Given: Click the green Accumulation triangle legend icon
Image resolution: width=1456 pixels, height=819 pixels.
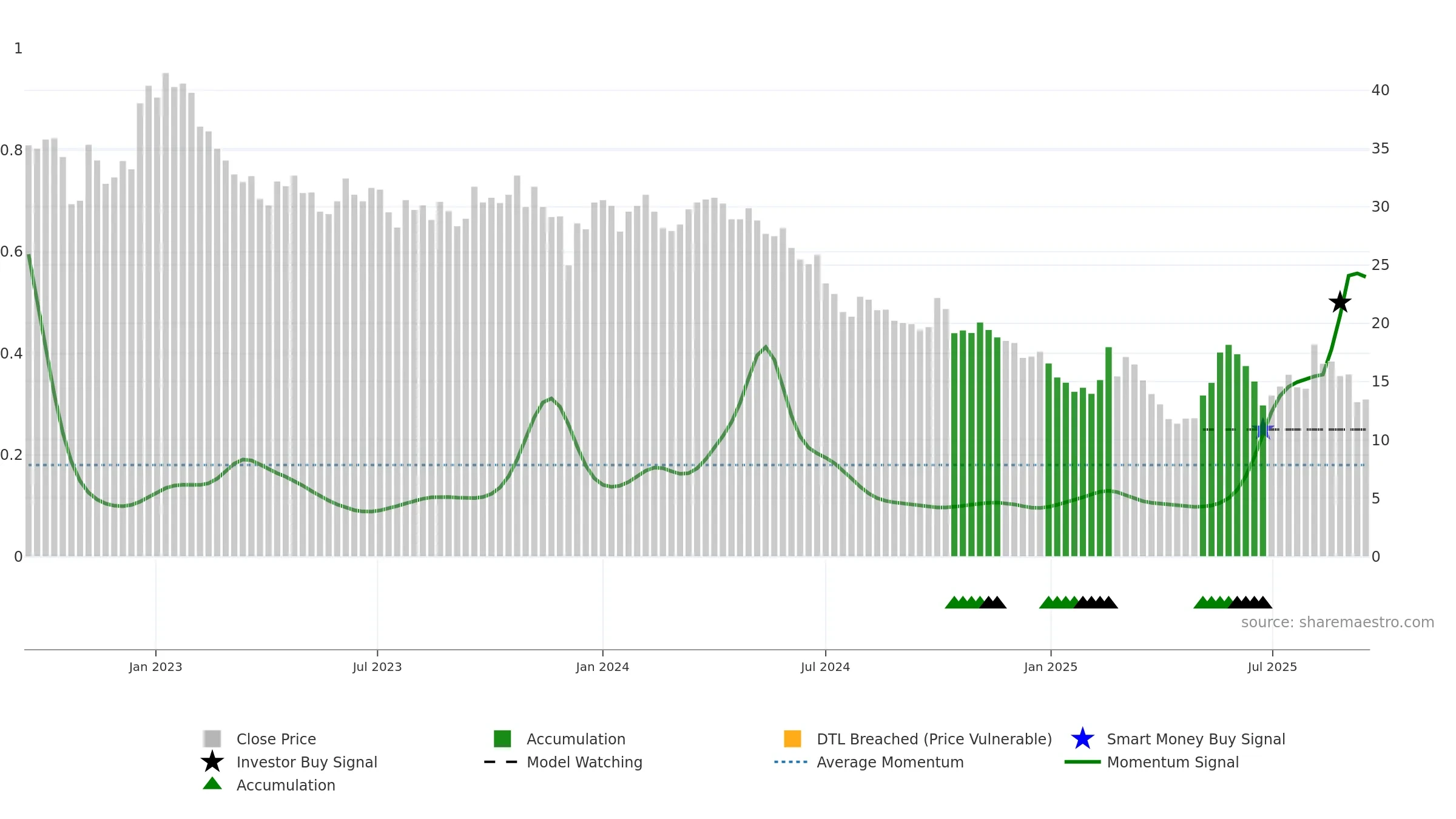Looking at the screenshot, I should click(x=212, y=784).
